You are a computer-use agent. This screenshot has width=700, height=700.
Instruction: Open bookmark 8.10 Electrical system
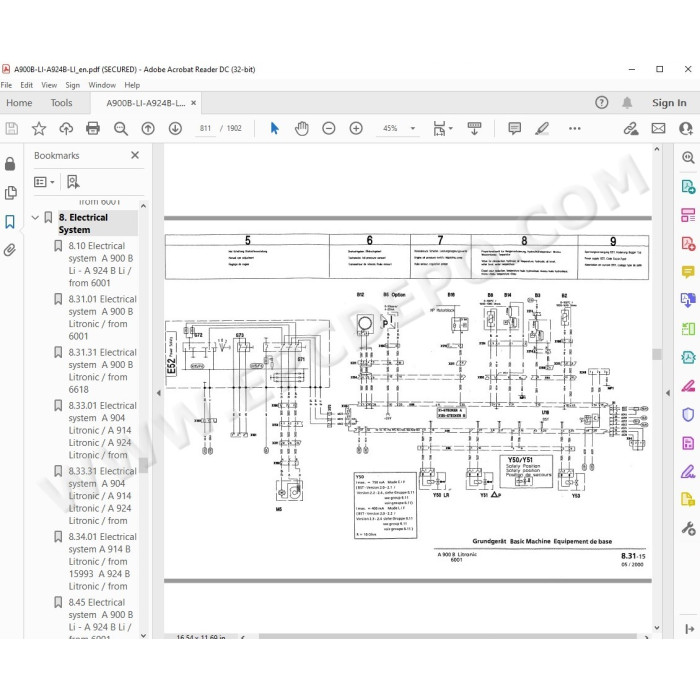click(100, 264)
